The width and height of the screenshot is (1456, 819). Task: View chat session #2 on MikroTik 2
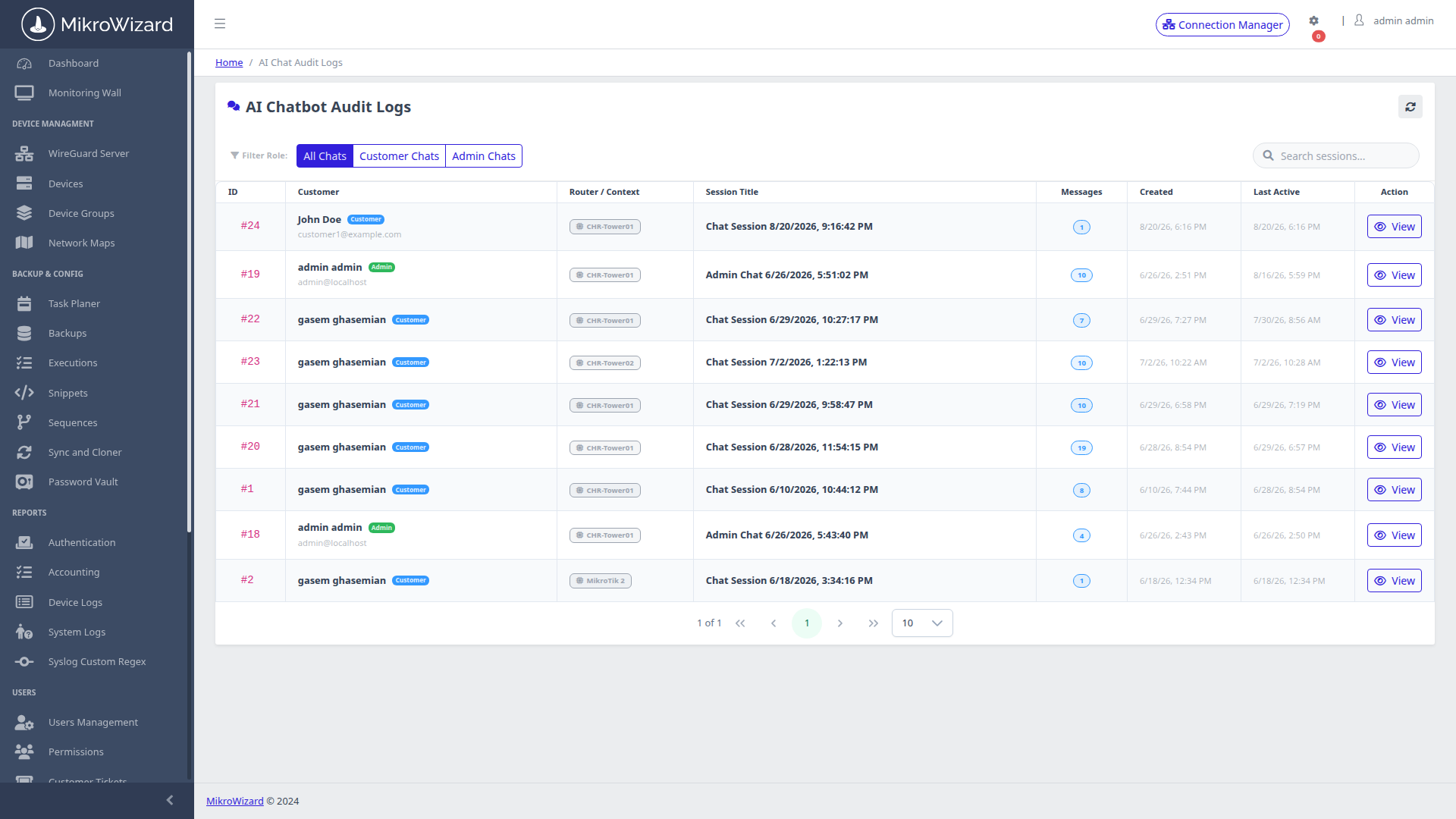[x=1394, y=581]
